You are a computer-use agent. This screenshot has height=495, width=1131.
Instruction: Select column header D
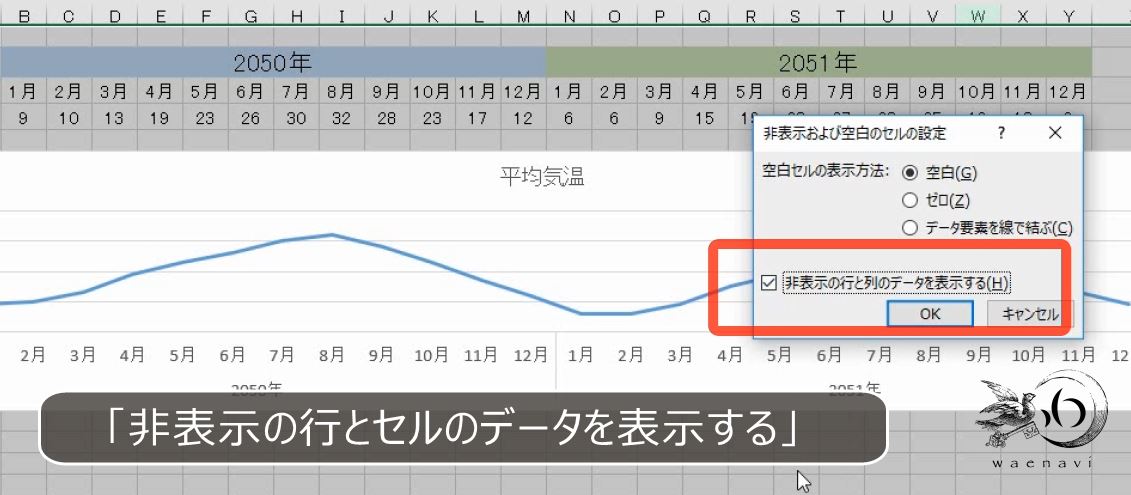pos(114,17)
